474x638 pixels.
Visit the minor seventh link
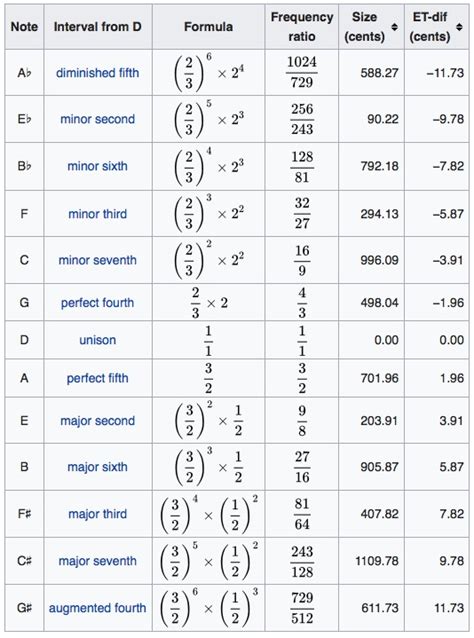(98, 260)
